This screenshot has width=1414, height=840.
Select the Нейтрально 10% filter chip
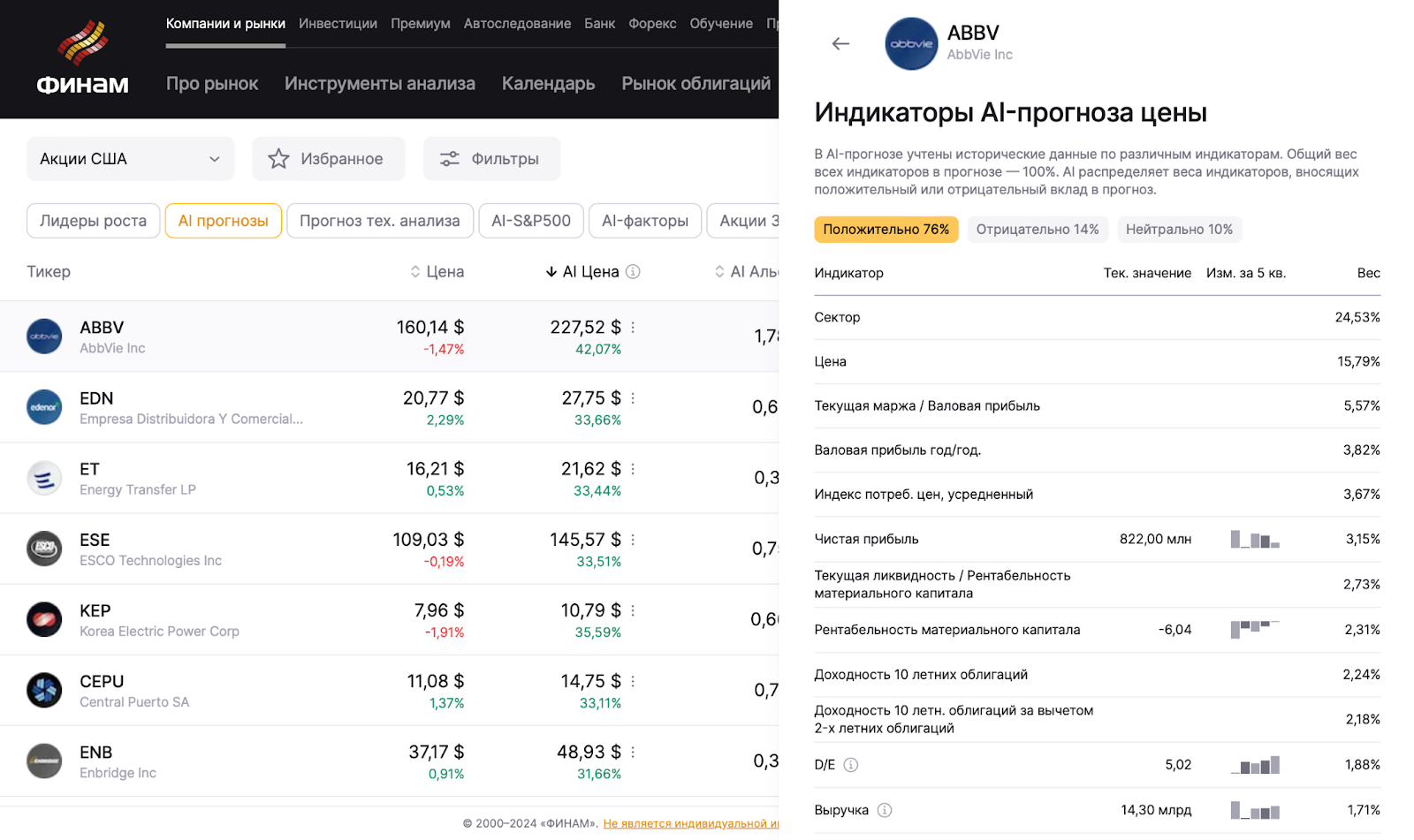tap(1179, 230)
